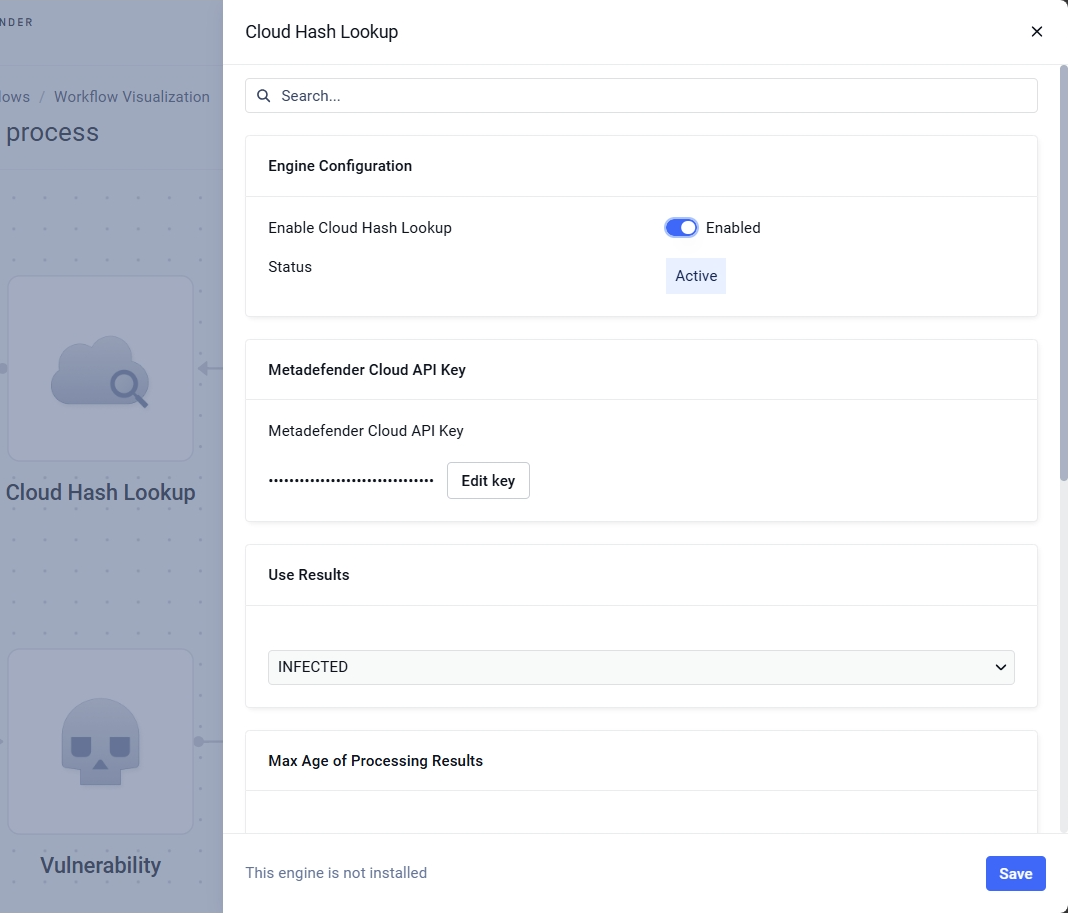Click the Cloud Hash Lookup cloud icon
1068x913 pixels.
pyautogui.click(x=100, y=371)
